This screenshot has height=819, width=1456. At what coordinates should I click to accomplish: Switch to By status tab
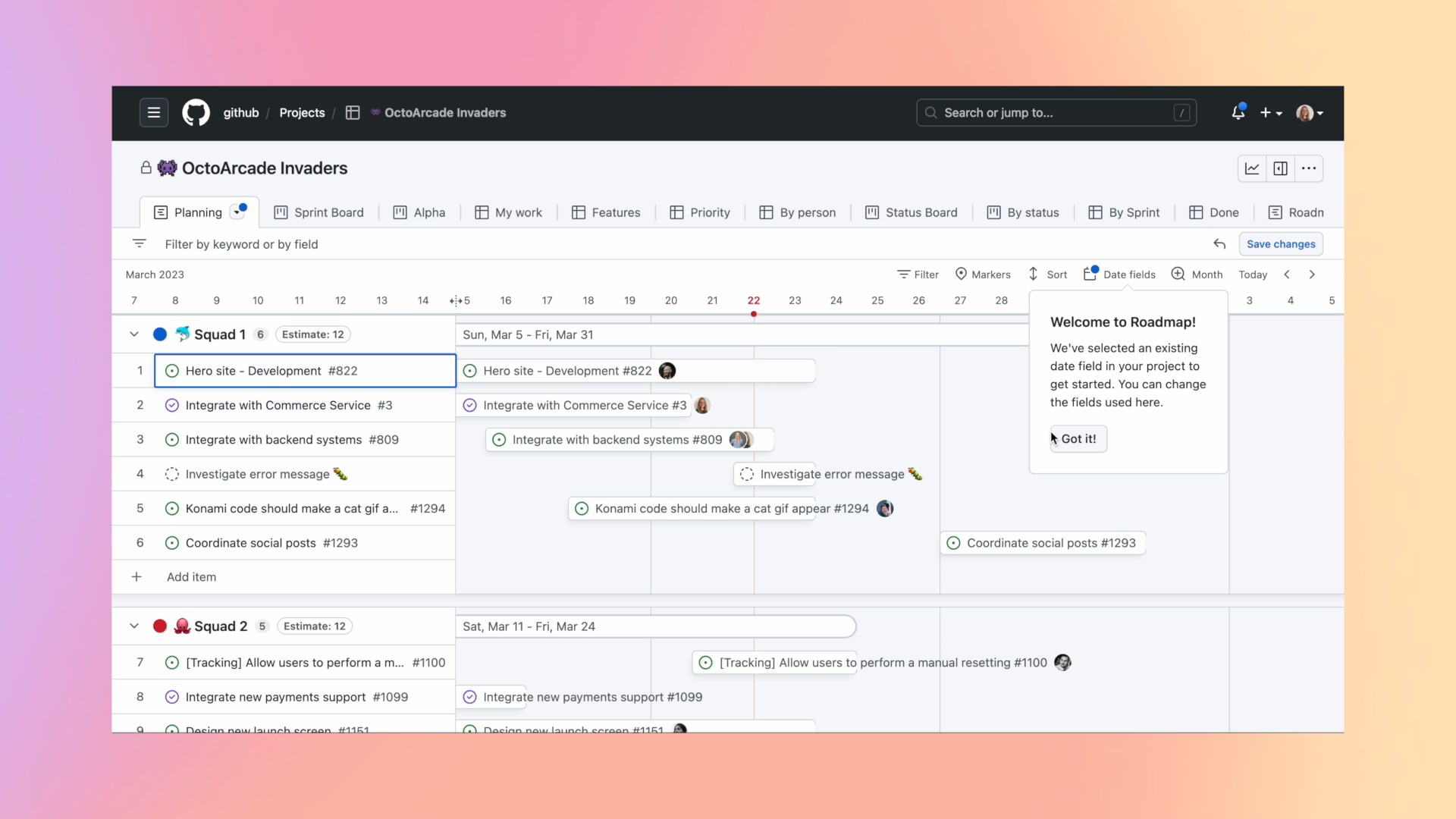[1023, 212]
